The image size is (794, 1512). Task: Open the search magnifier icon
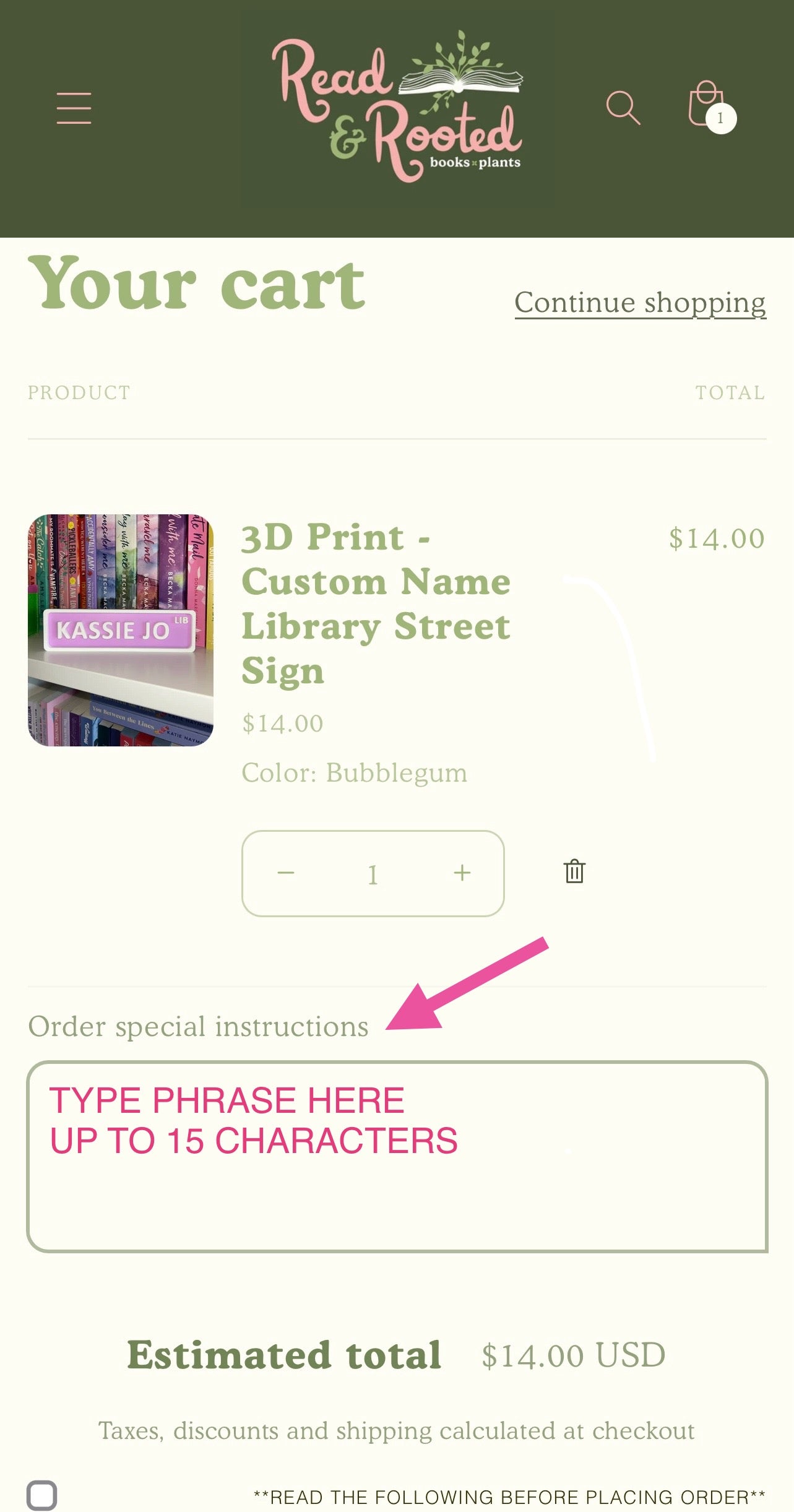coord(623,108)
